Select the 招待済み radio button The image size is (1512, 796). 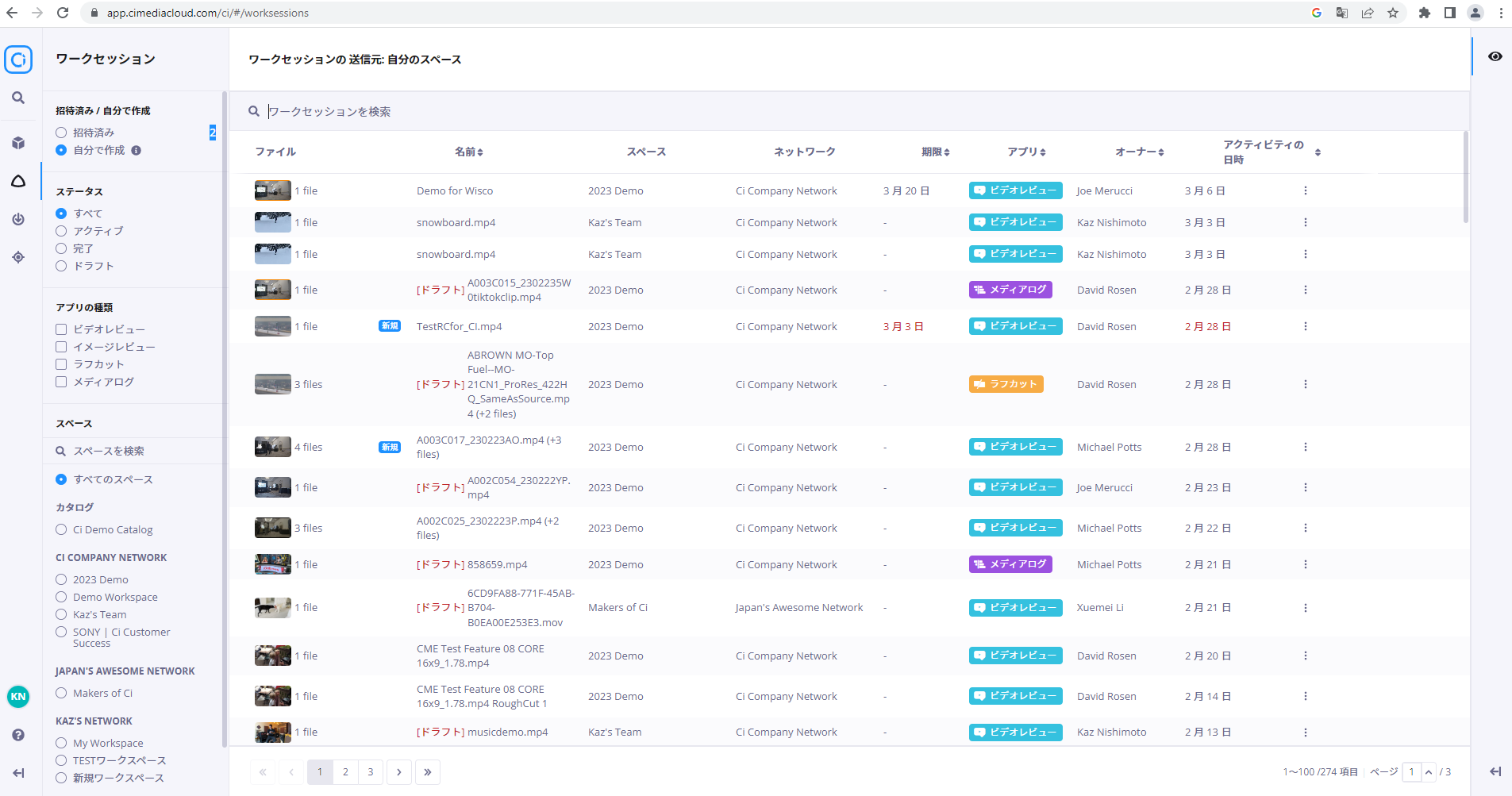pos(61,133)
